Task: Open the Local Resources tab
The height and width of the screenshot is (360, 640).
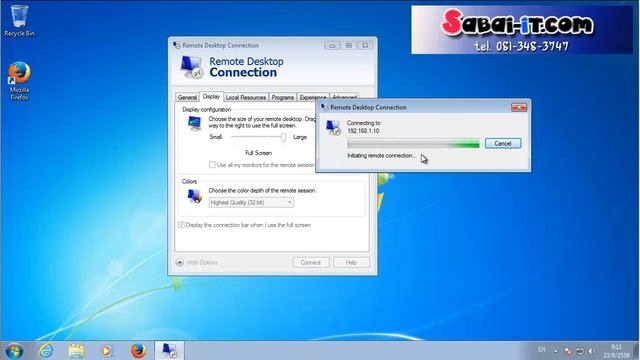Action: pos(246,98)
